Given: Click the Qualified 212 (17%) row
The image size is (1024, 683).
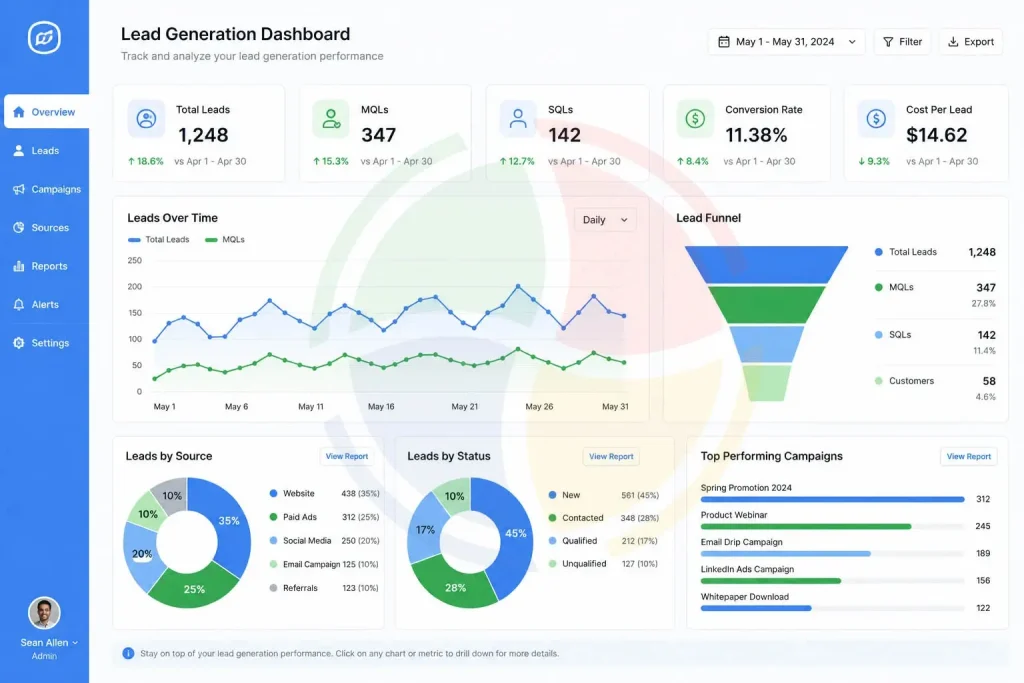Looking at the screenshot, I should pyautogui.click(x=604, y=541).
